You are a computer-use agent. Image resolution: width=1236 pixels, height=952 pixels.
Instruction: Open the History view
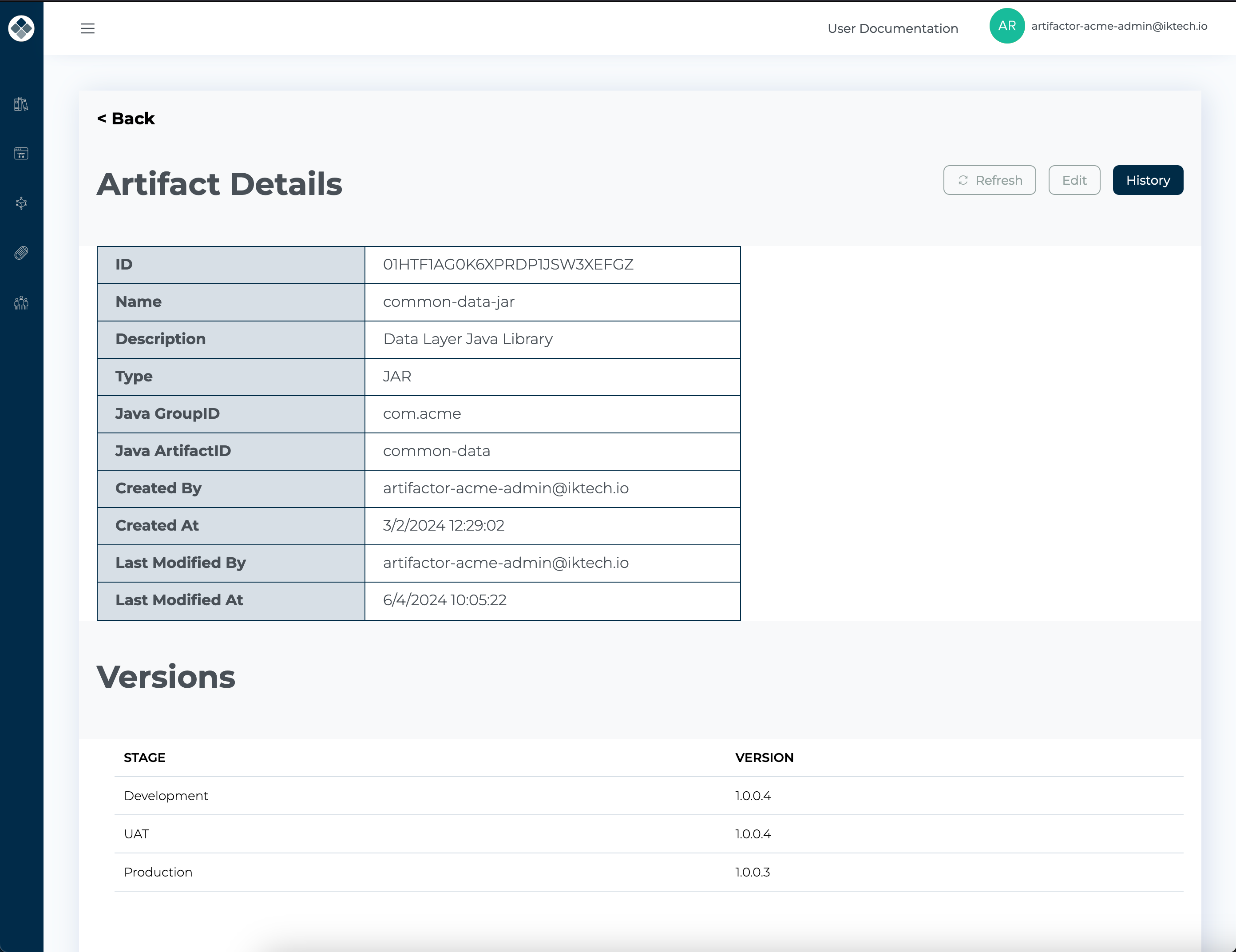[1148, 180]
